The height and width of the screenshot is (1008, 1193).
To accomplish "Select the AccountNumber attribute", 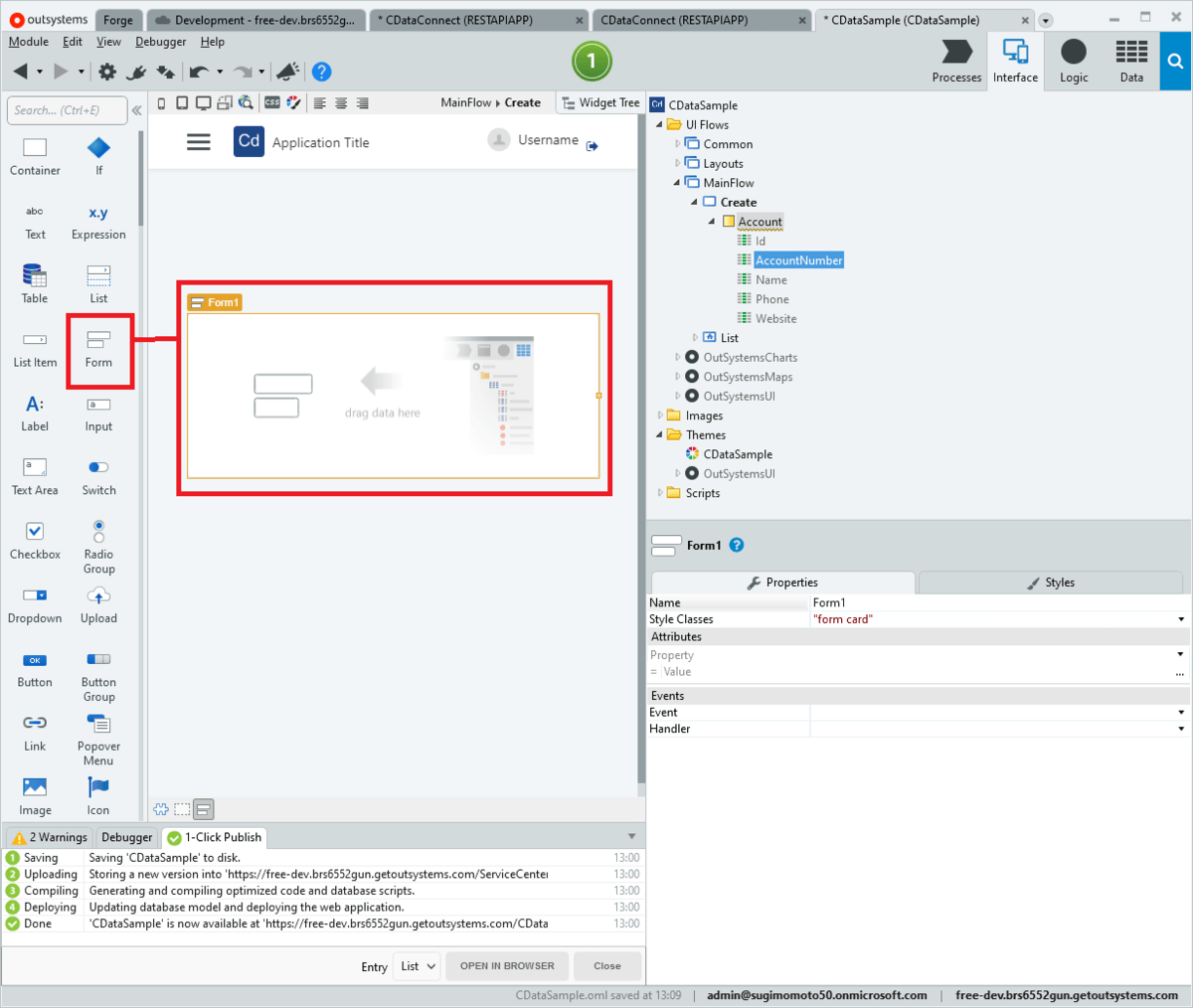I will pos(798,260).
